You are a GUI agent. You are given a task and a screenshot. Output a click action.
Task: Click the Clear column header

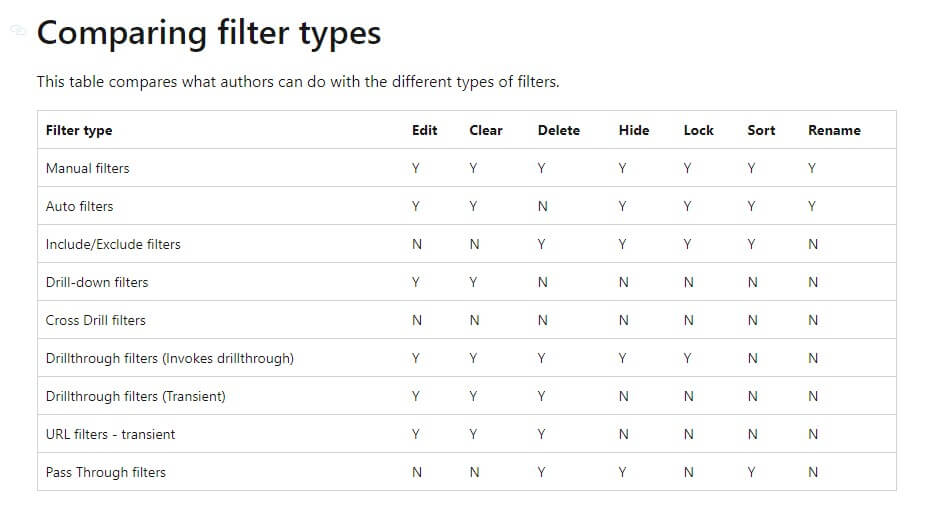pos(486,130)
